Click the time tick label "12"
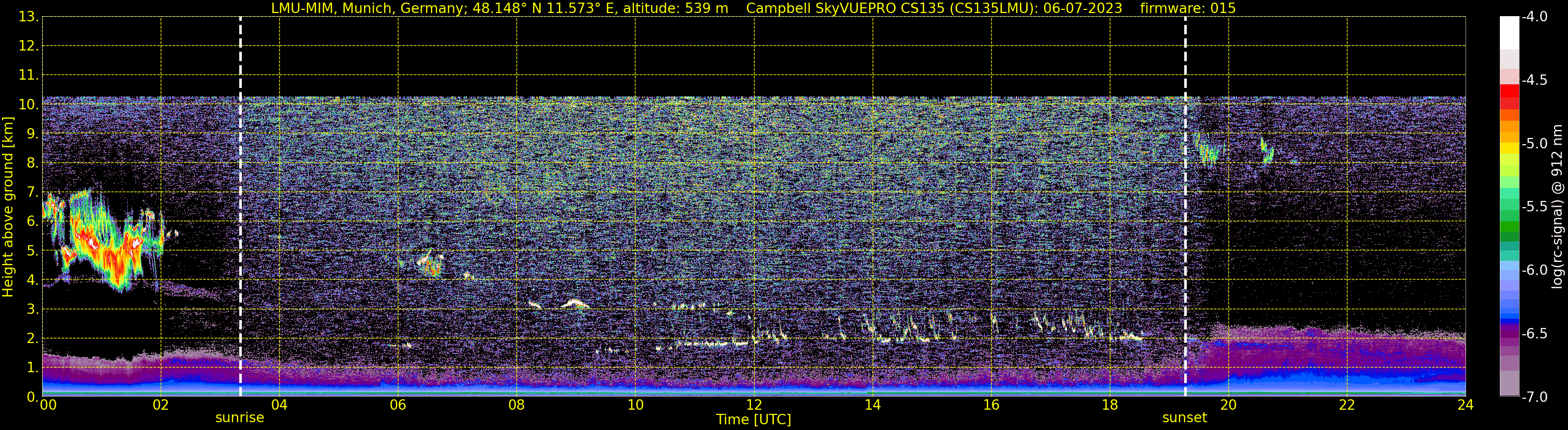Image resolution: width=1568 pixels, height=430 pixels. 754,405
